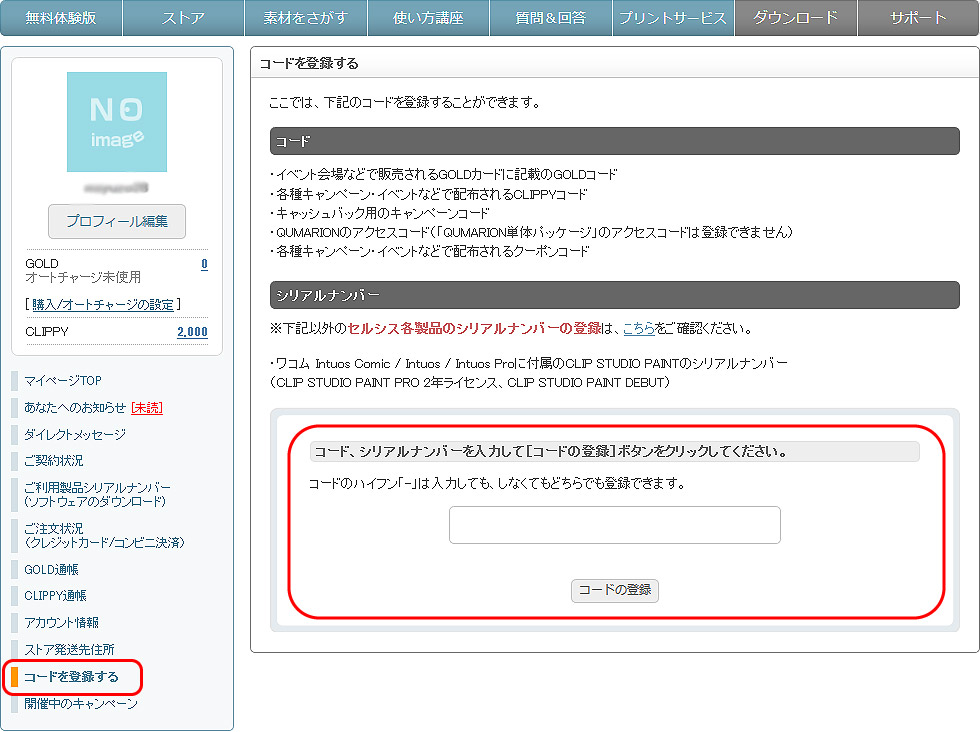Click the GOLDコード description line
This screenshot has height=732, width=980.
coord(444,174)
